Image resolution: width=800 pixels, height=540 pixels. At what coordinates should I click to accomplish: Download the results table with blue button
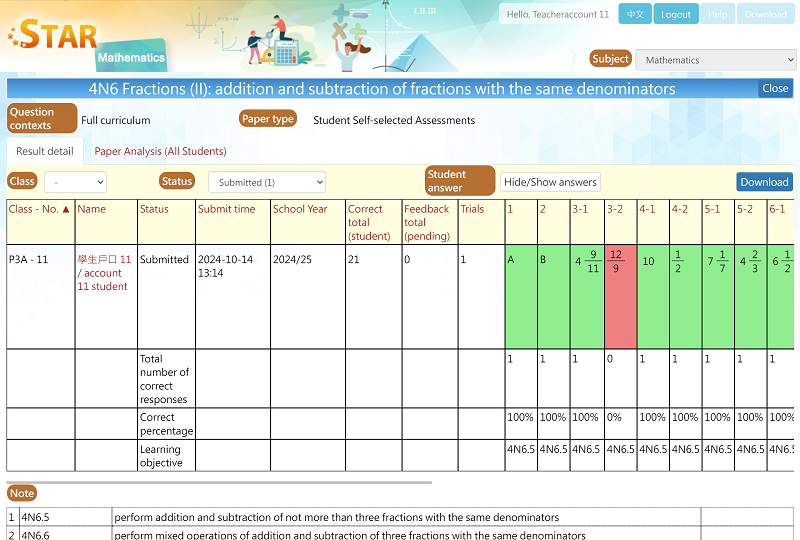764,182
